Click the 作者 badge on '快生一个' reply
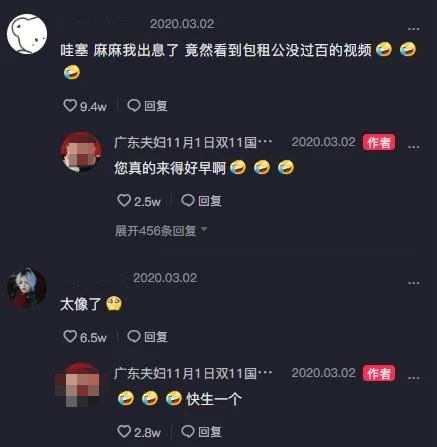Screen dimensions: 437x447 [x=379, y=374]
